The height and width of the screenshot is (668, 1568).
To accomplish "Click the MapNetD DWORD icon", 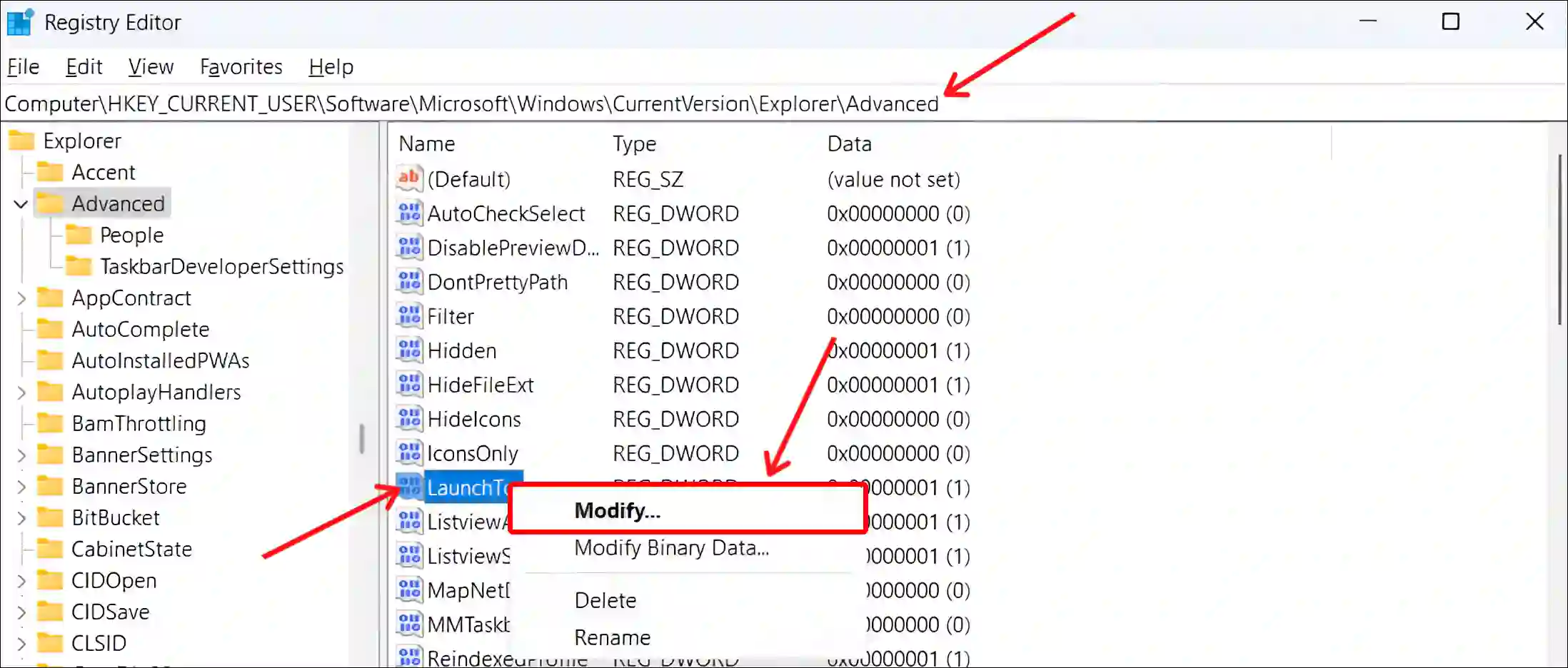I will (409, 589).
